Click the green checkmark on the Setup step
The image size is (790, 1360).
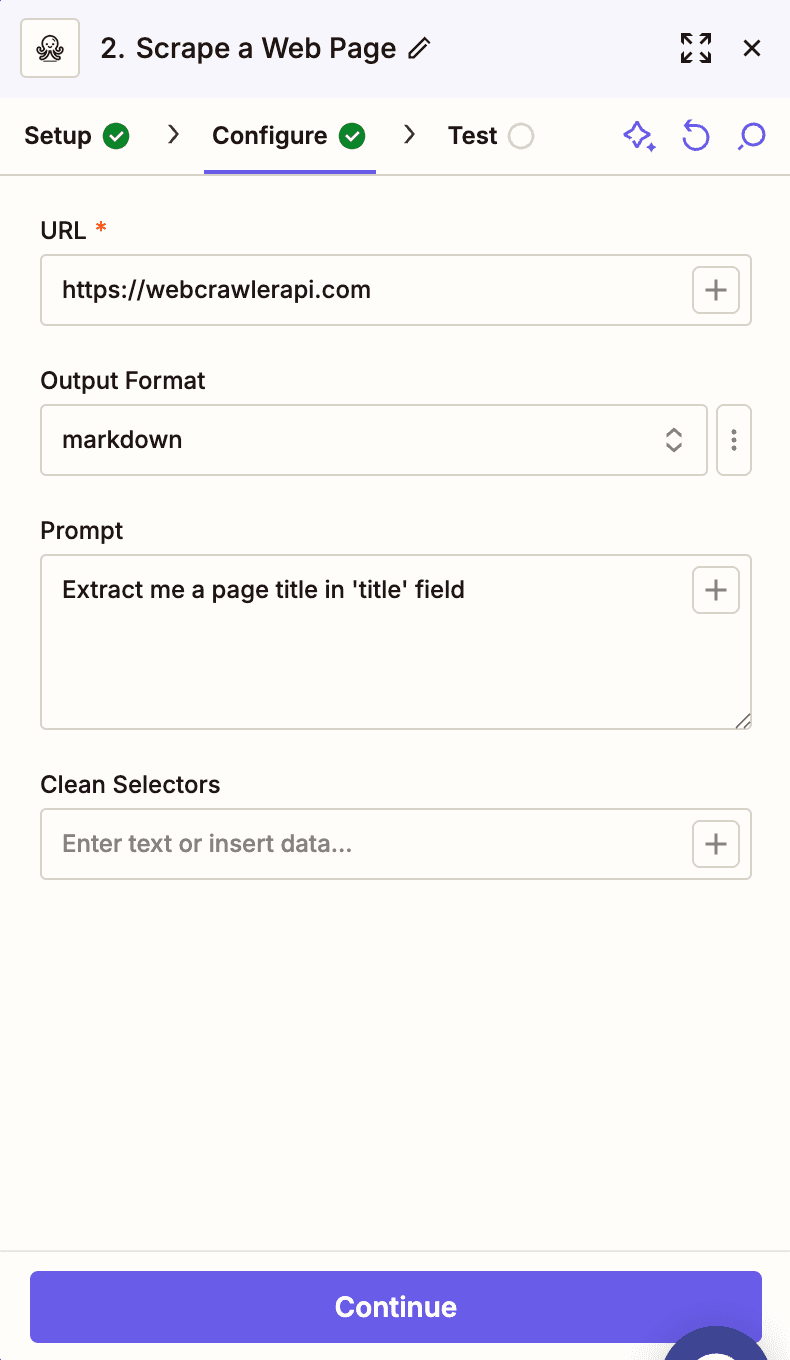pos(116,135)
